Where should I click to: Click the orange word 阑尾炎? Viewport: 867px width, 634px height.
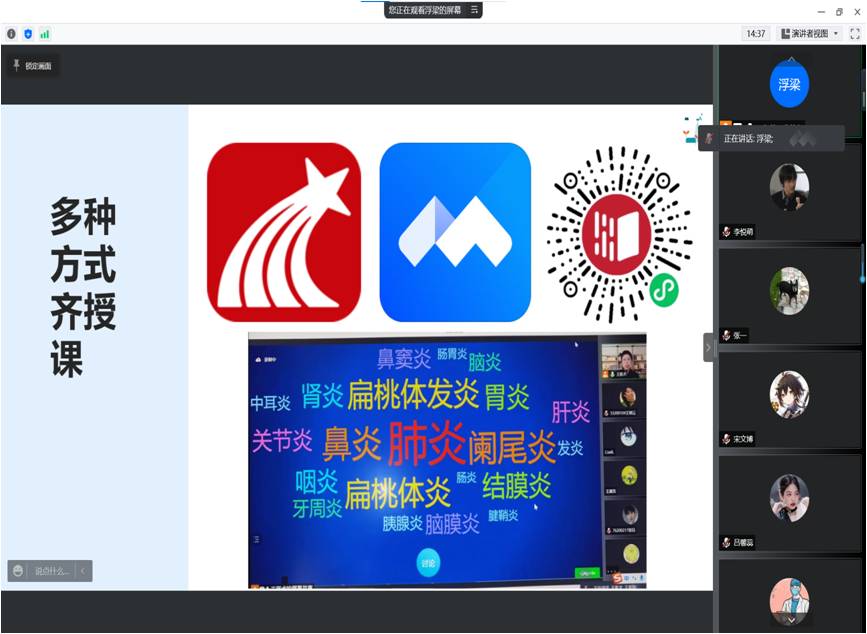(x=511, y=447)
